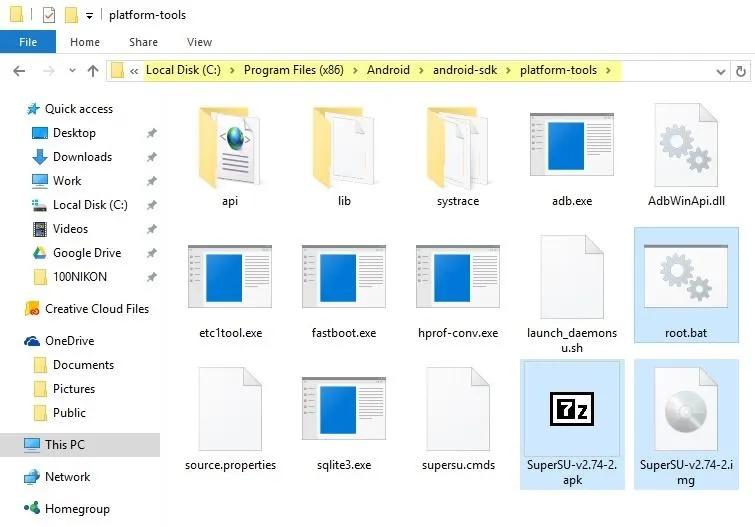The image size is (755, 527).
Task: Open Homegroup in the sidebar
Action: pyautogui.click(x=66, y=509)
